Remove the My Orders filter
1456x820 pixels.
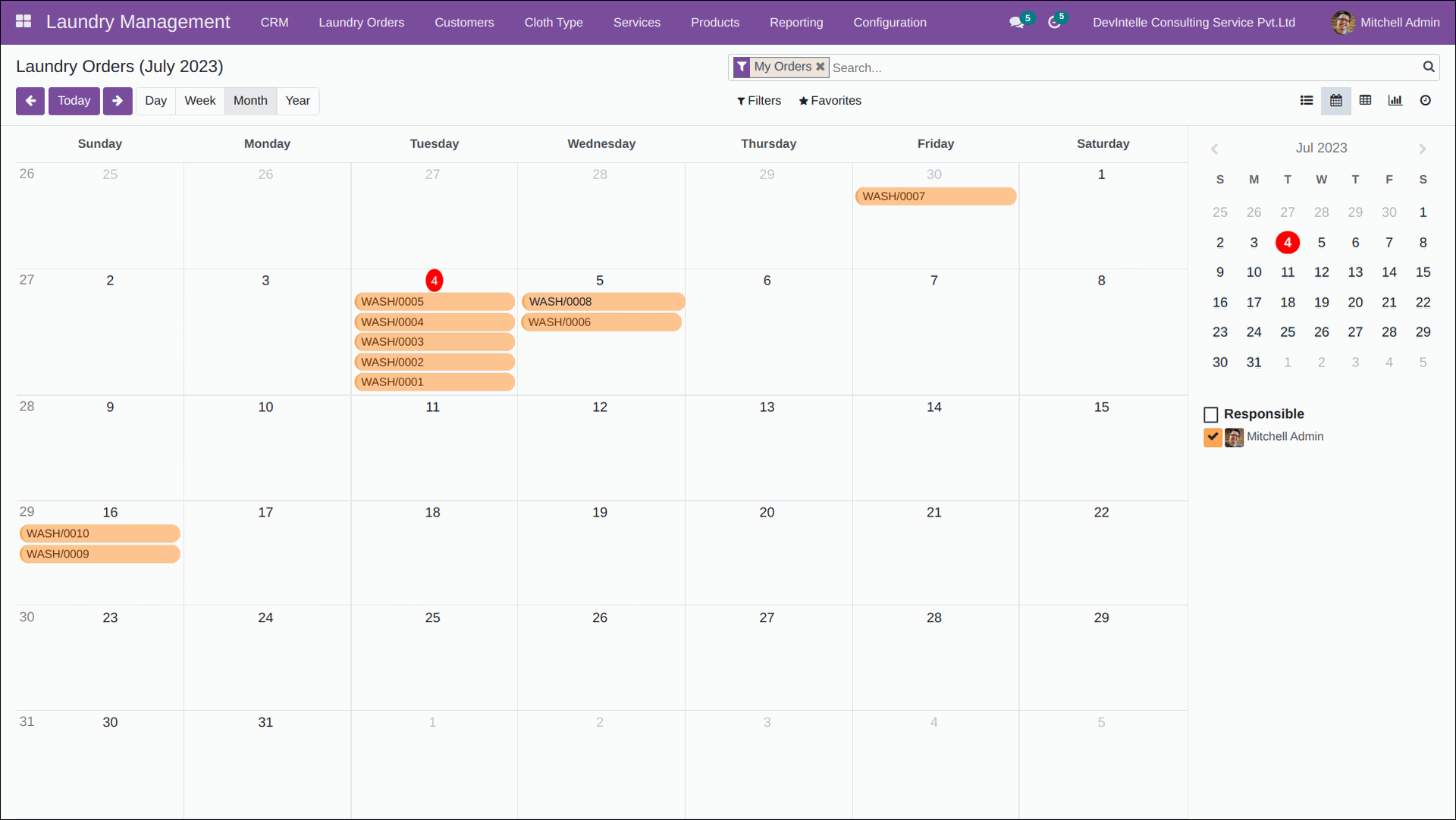[821, 67]
